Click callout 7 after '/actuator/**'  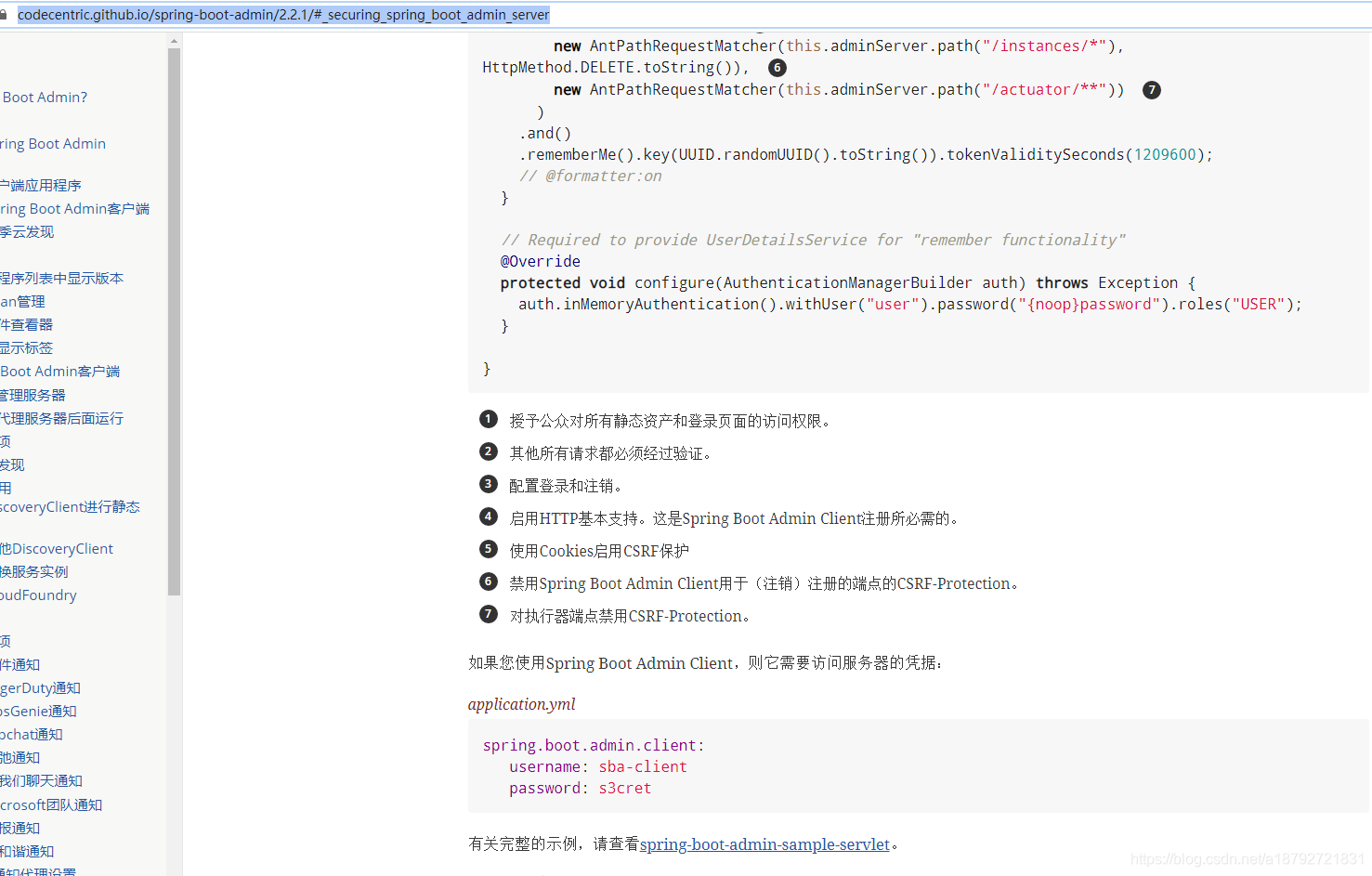[x=1152, y=90]
